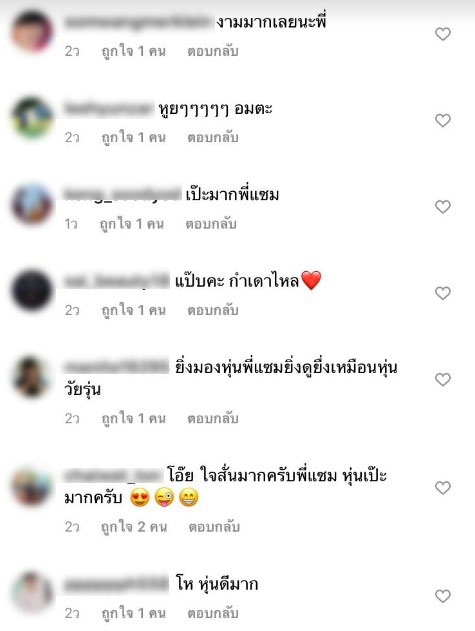Image resolution: width=475 pixels, height=631 pixels.
Task: View the 2 likes on emoji comment
Action: [134, 526]
